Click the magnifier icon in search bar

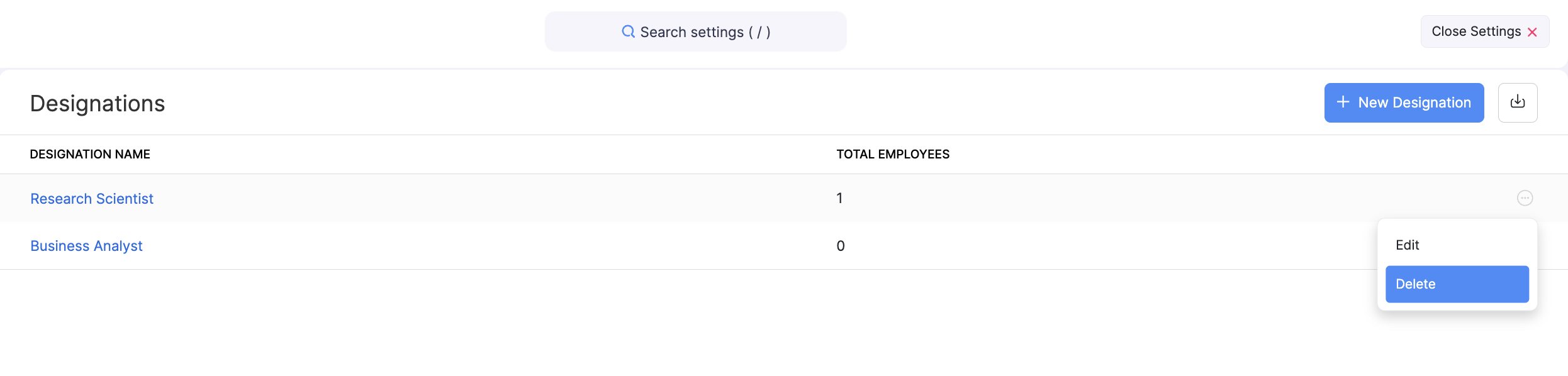pyautogui.click(x=628, y=31)
